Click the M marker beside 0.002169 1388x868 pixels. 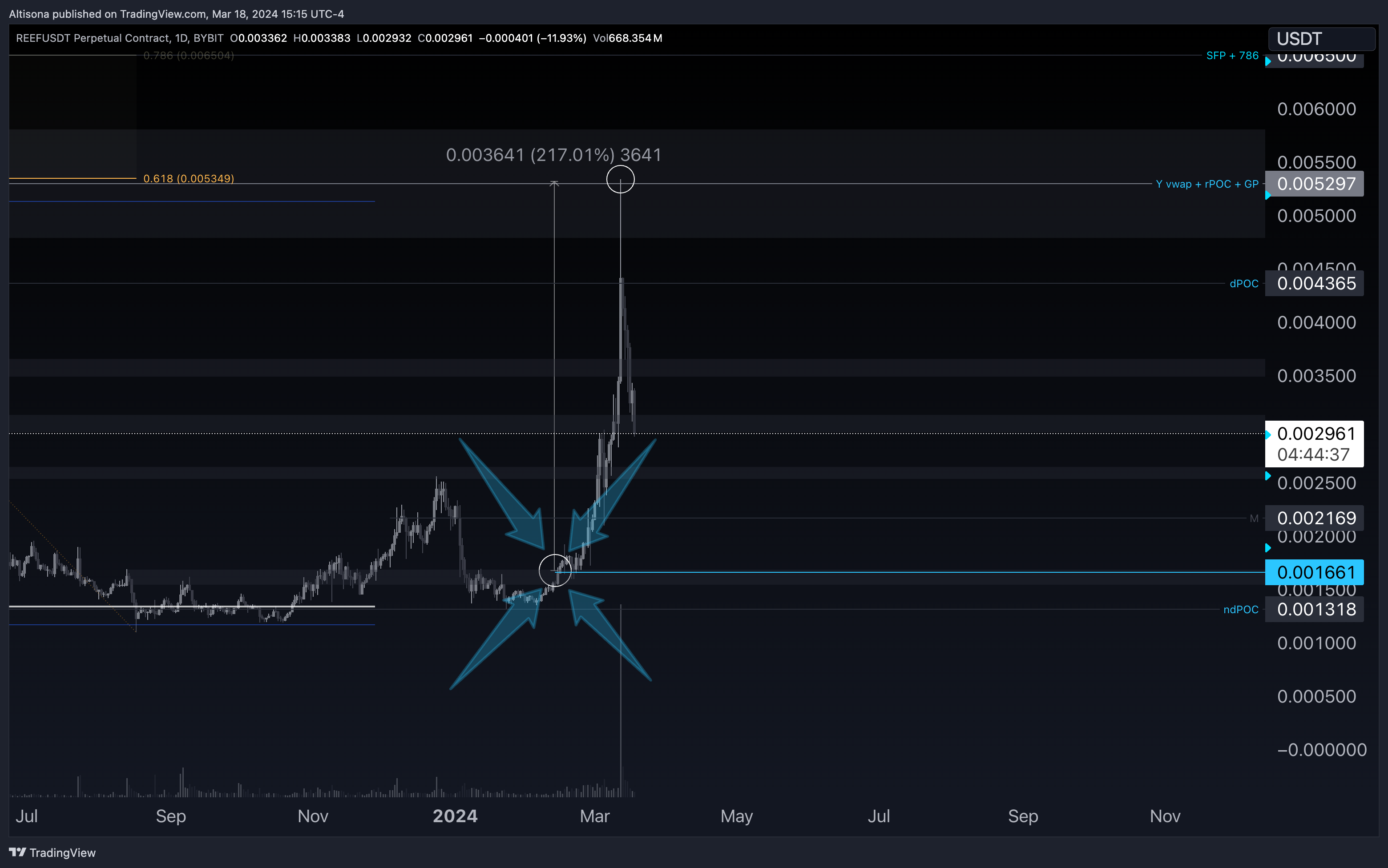pos(1254,518)
